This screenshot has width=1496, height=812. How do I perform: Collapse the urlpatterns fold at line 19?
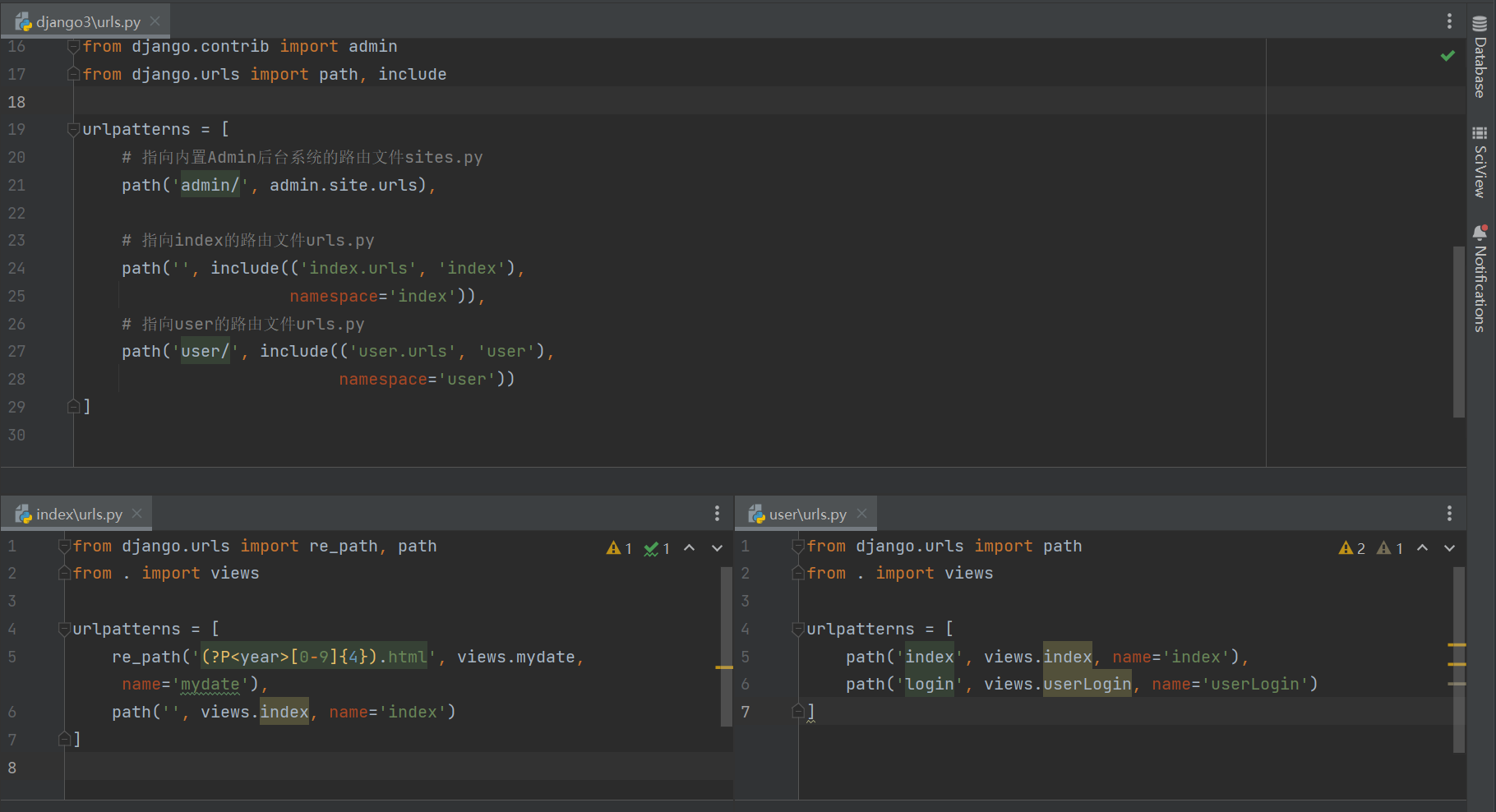click(73, 129)
